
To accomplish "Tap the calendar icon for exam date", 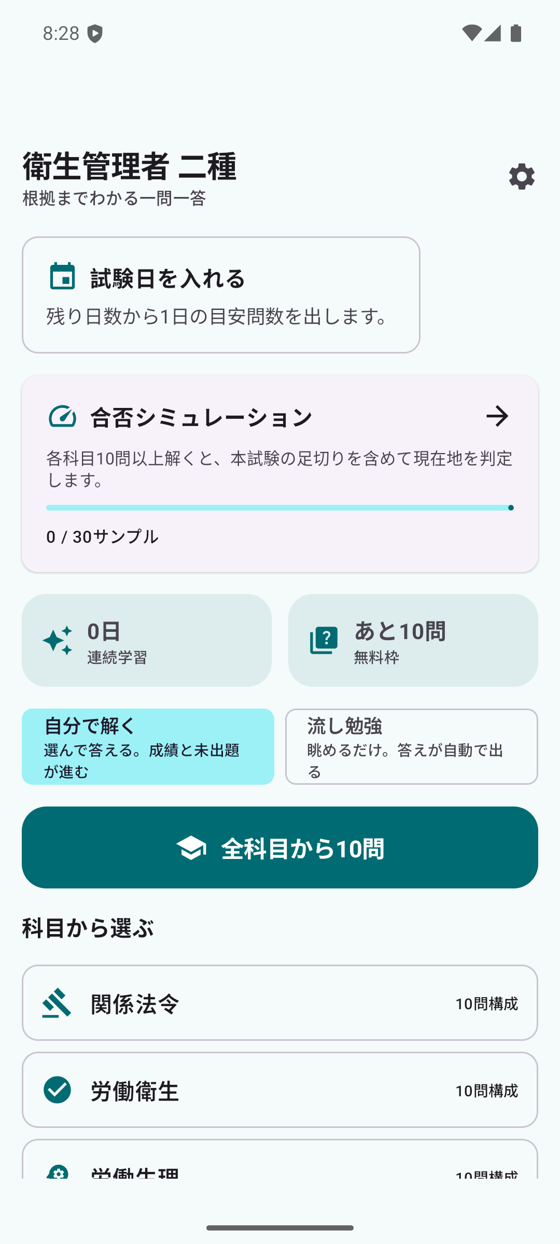I will (x=63, y=276).
